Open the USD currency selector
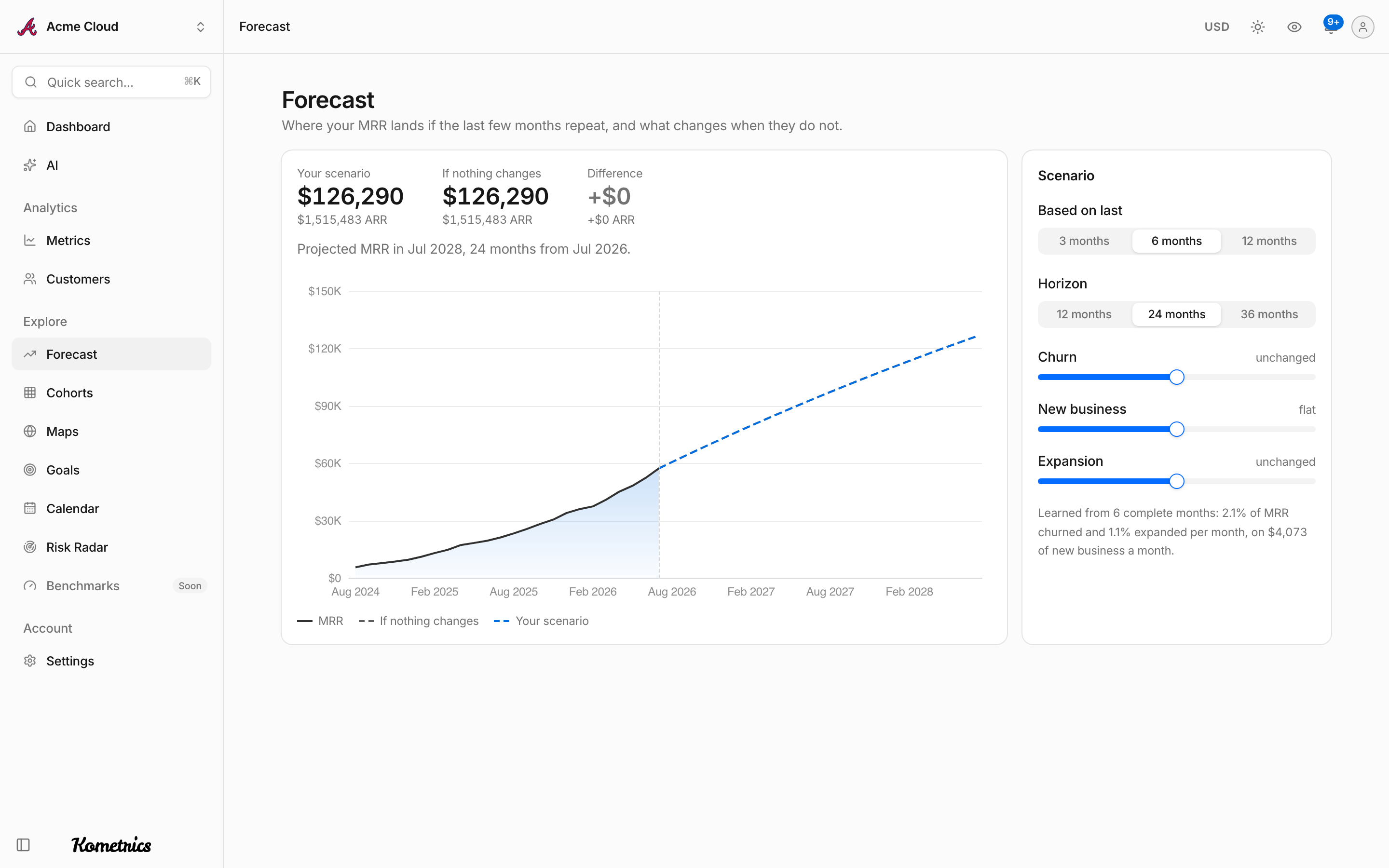Screen dimensions: 1389x868 pos(1216,27)
